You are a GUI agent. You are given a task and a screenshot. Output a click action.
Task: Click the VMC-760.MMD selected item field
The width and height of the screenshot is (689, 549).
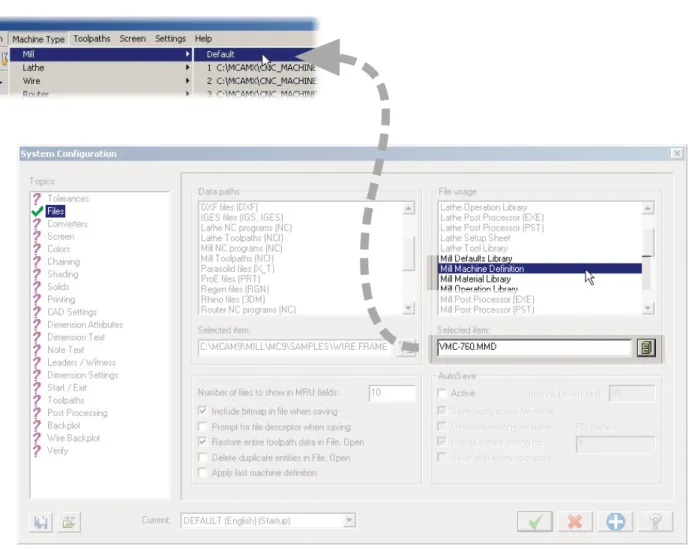tap(534, 347)
